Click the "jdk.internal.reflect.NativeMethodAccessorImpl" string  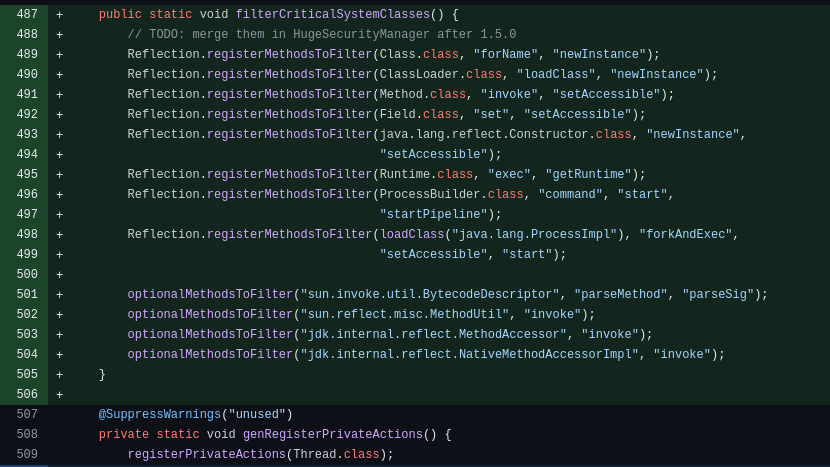(x=470, y=354)
